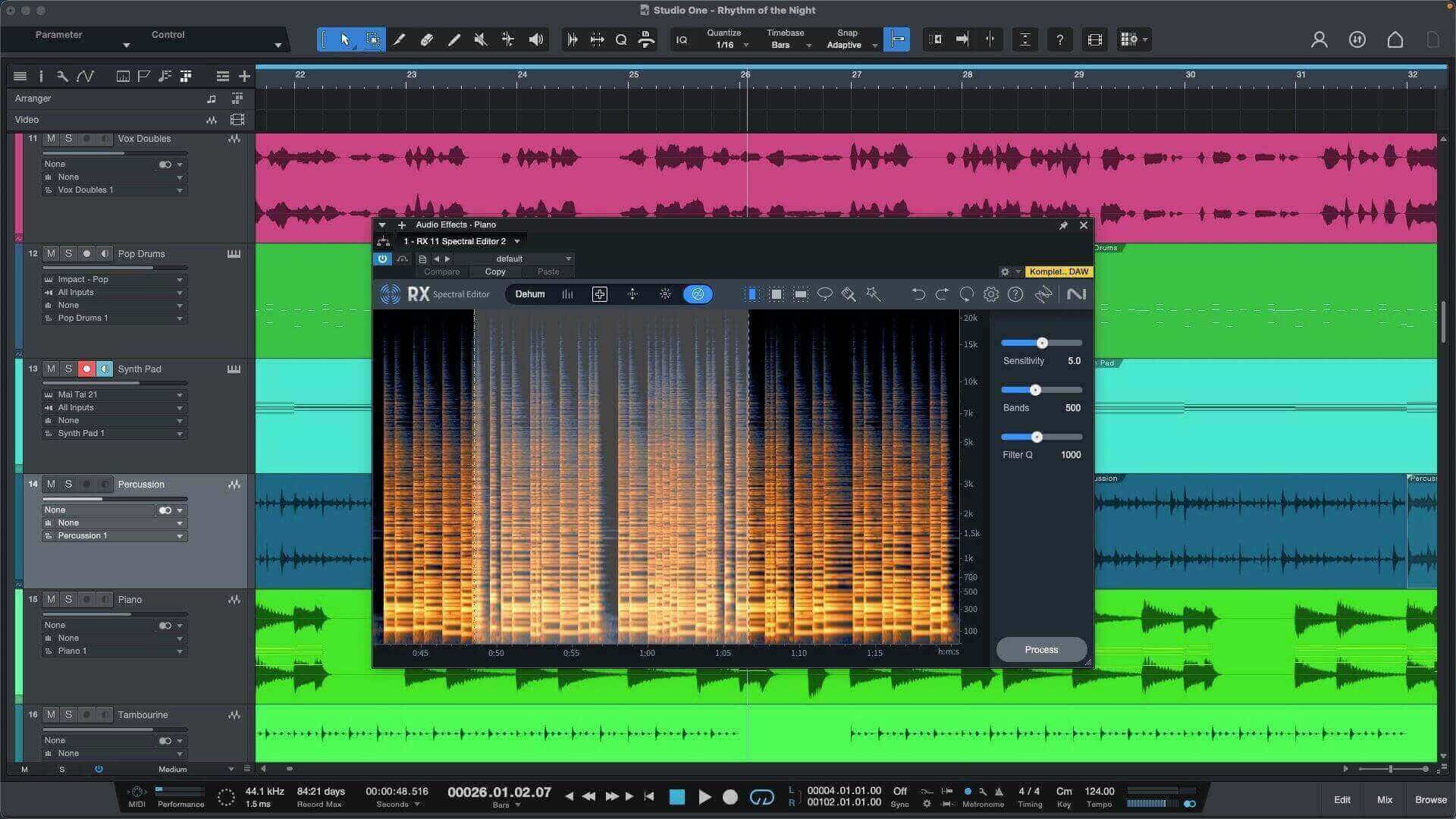
Task: Click the Record button in transport
Action: [x=730, y=797]
